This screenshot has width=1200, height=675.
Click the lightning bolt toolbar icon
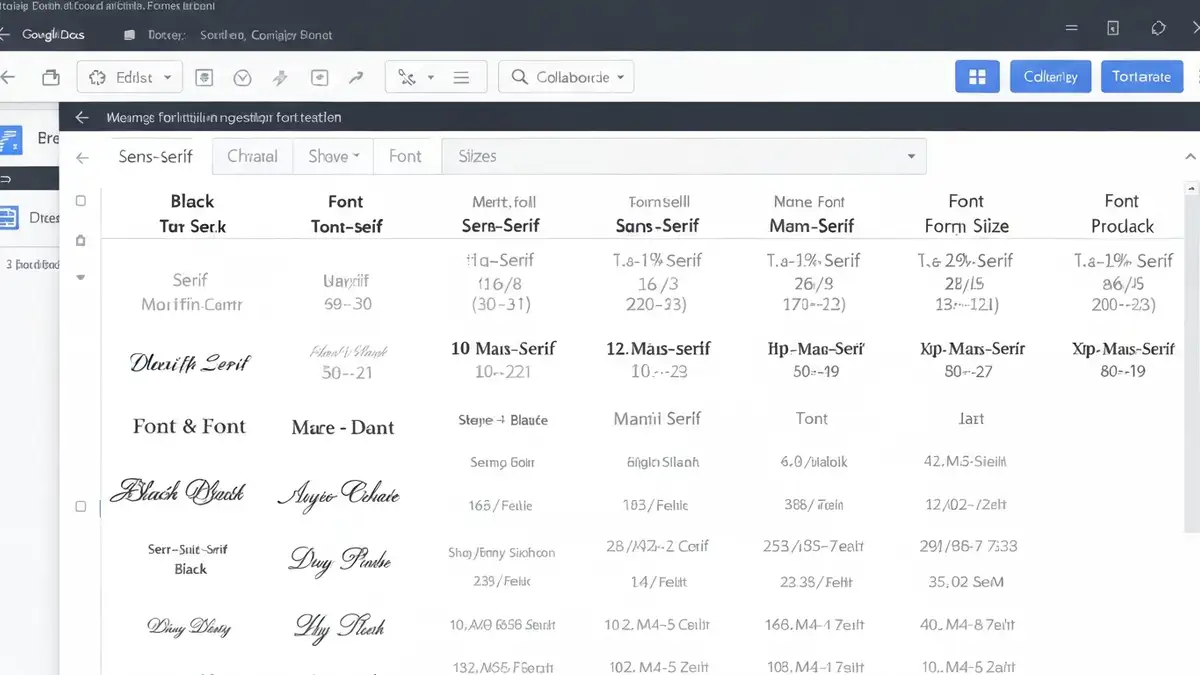[x=280, y=77]
